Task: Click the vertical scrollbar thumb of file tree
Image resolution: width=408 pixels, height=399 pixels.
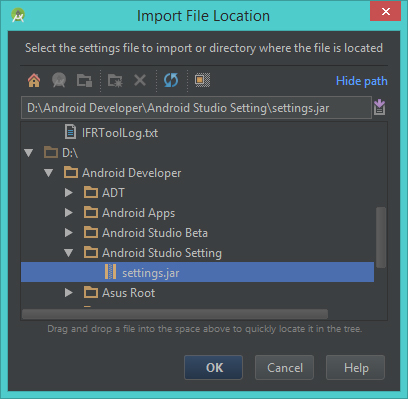Action: pyautogui.click(x=381, y=237)
